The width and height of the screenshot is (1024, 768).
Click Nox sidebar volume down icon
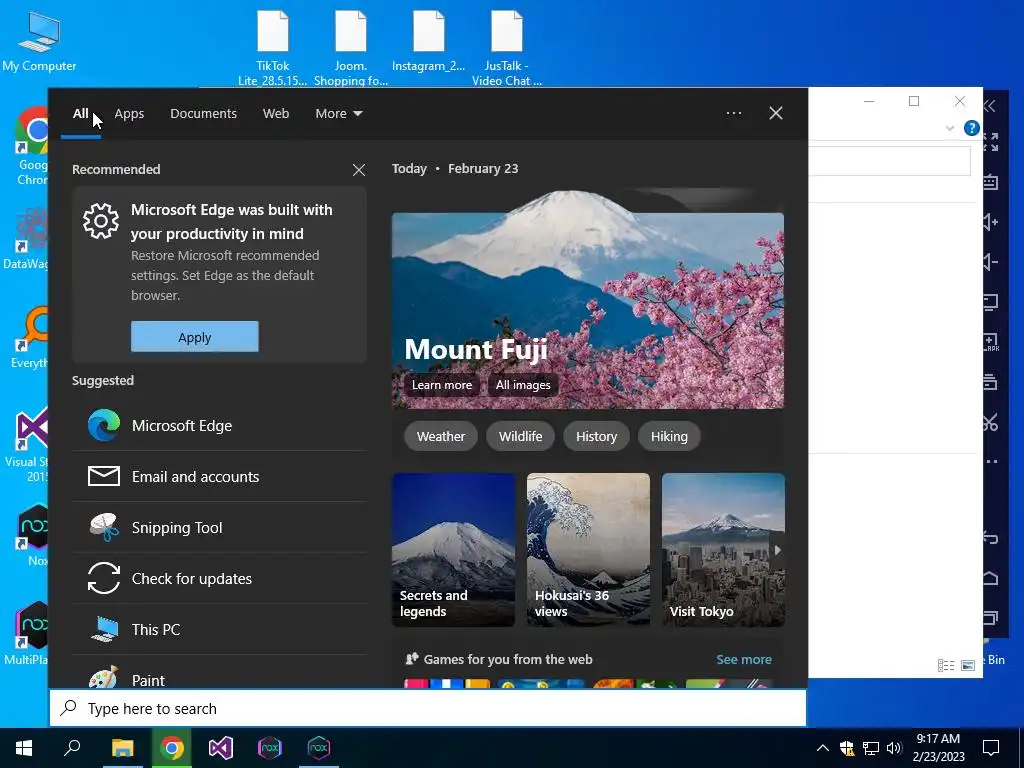point(990,263)
